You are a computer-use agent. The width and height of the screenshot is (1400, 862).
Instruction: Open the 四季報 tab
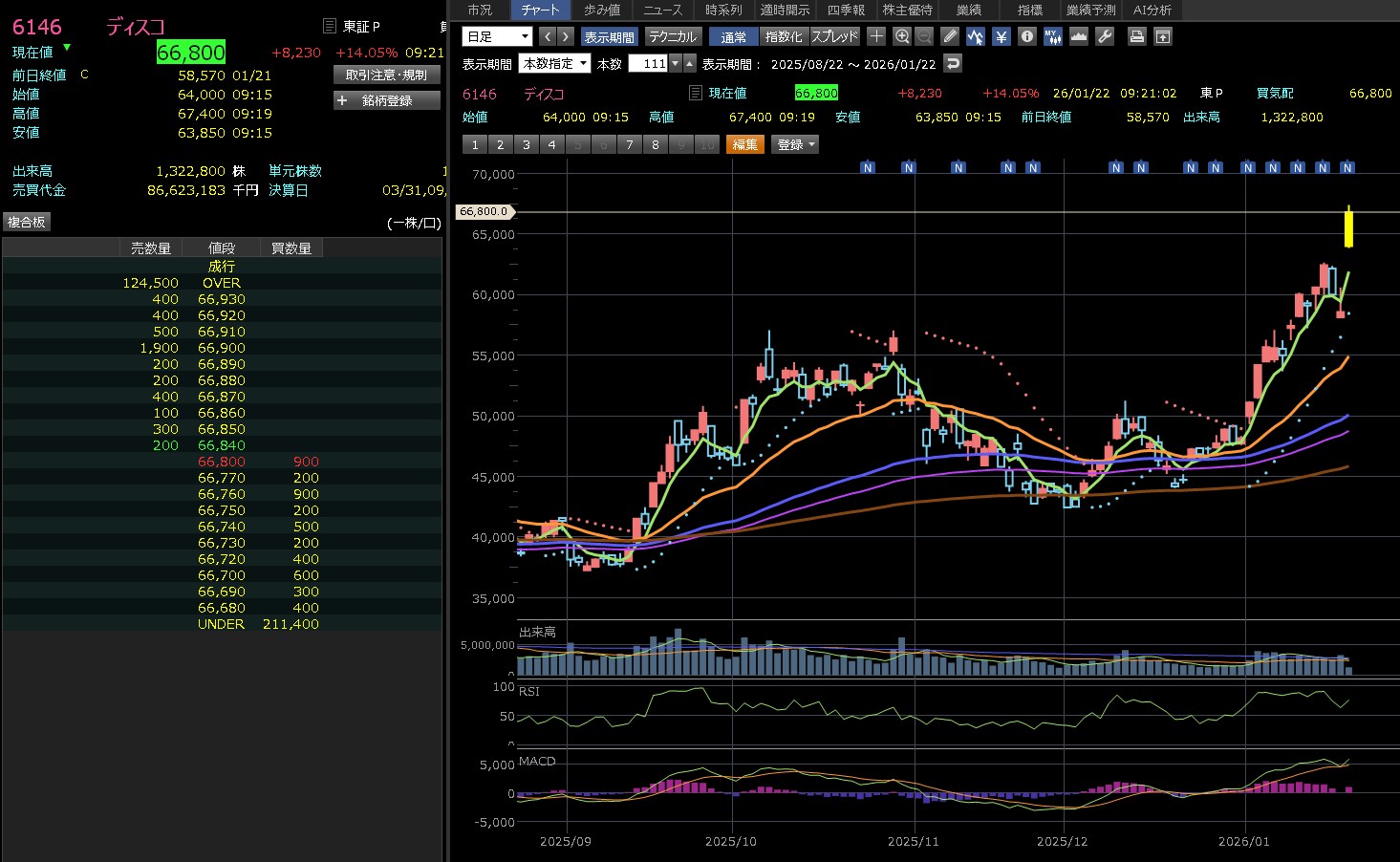click(x=846, y=10)
